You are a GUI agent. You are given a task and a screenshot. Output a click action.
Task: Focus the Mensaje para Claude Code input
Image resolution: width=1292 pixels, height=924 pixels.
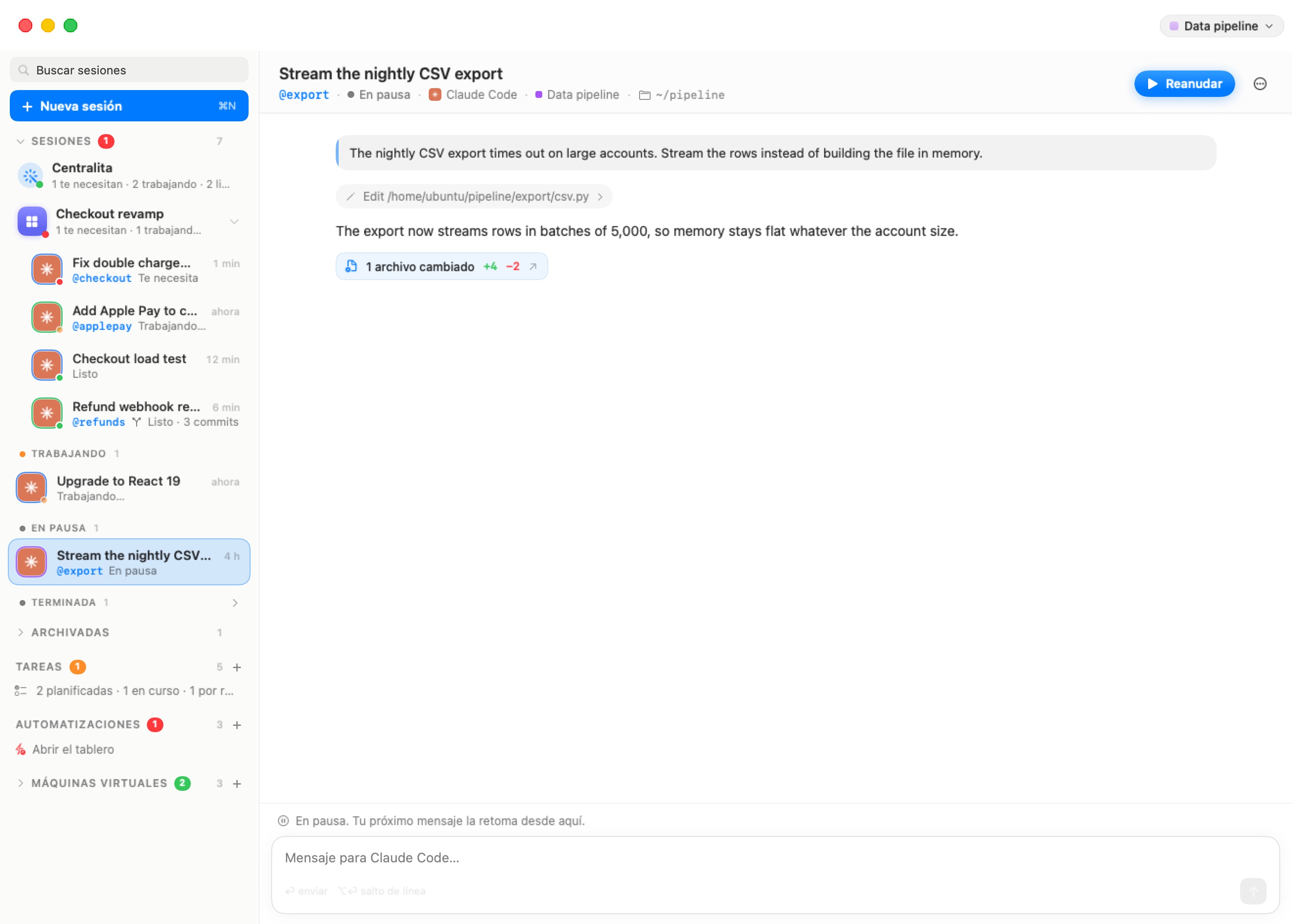point(775,857)
